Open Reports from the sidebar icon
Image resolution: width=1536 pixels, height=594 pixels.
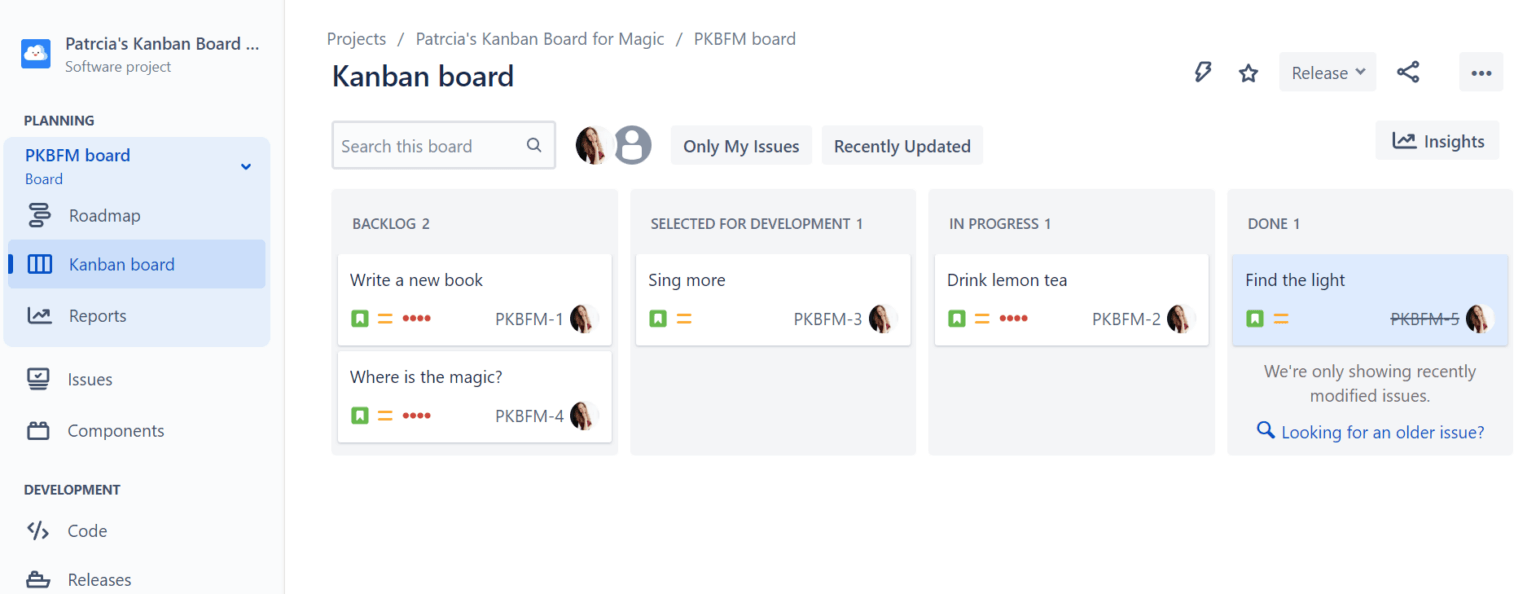[40, 315]
